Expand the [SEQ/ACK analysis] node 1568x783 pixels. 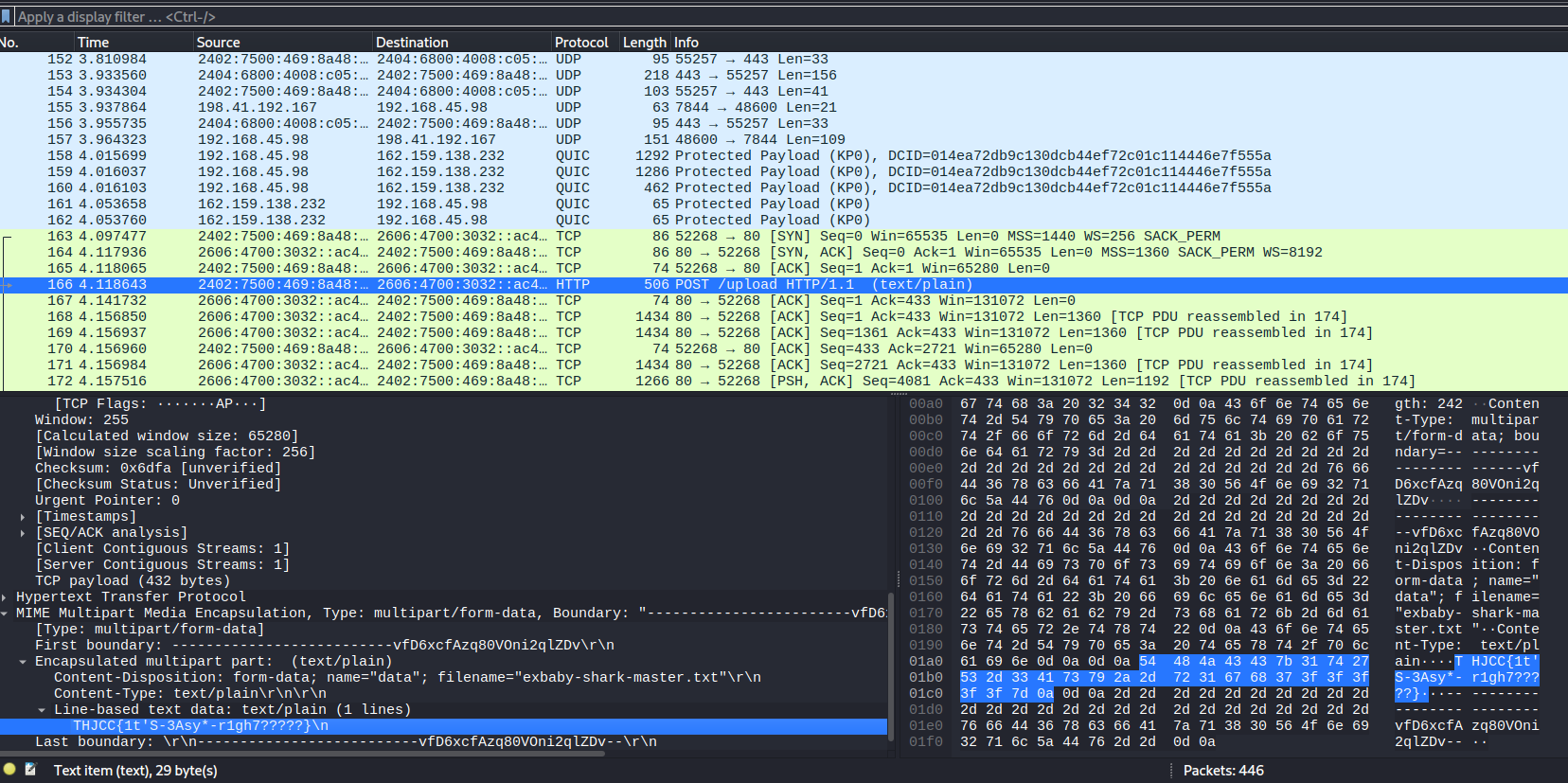[x=23, y=533]
